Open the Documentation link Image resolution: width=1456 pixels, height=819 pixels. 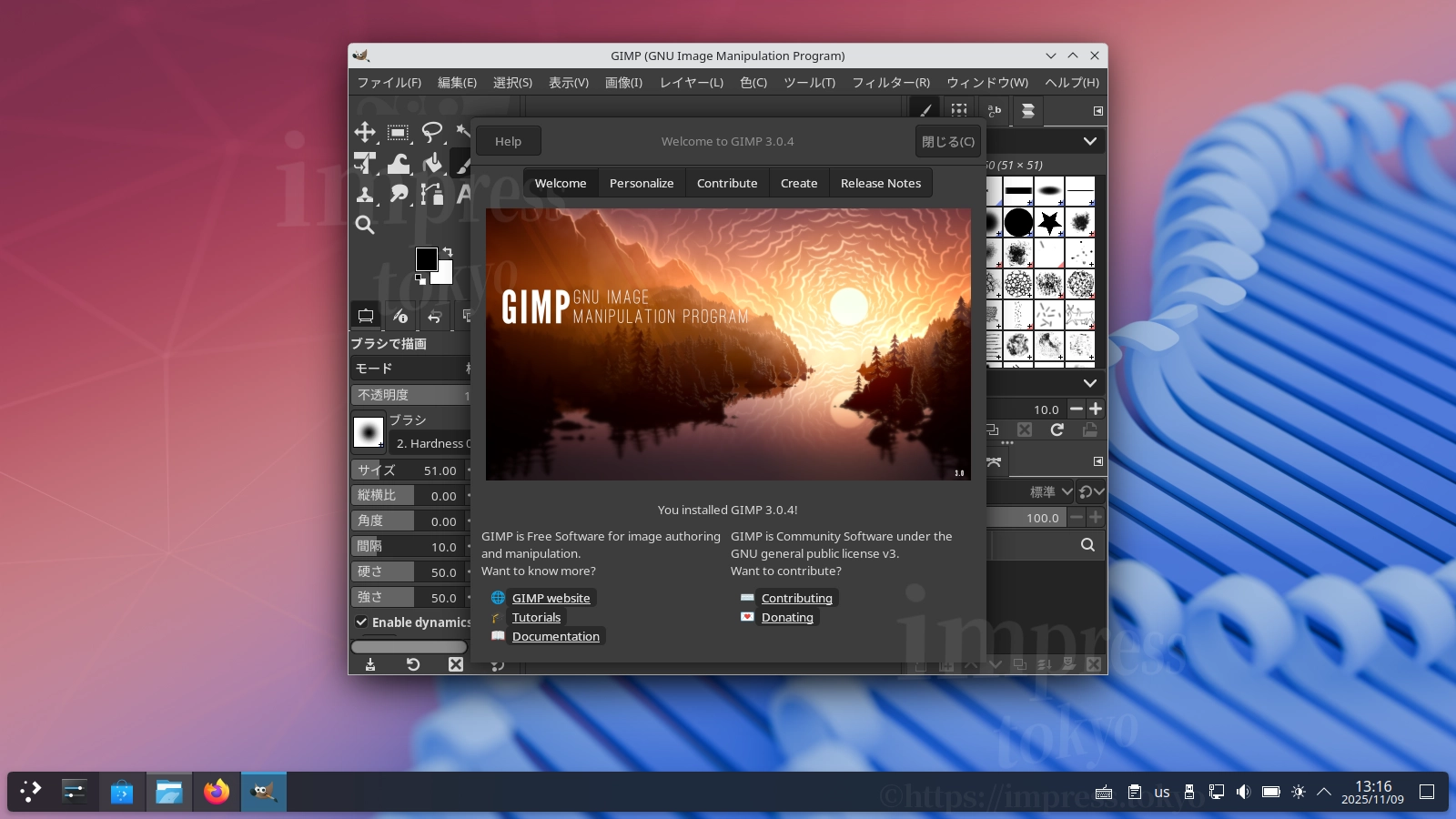coord(556,636)
